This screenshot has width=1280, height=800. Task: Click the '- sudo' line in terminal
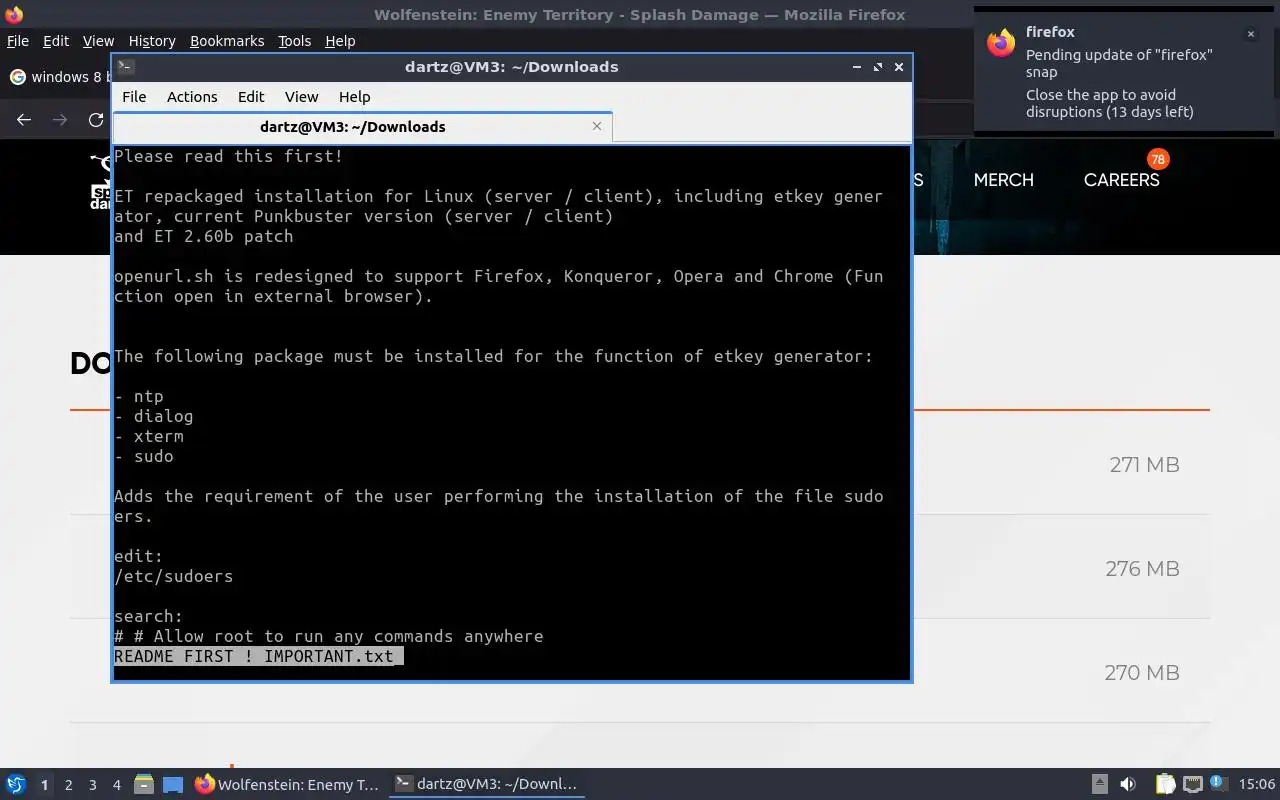(x=144, y=456)
